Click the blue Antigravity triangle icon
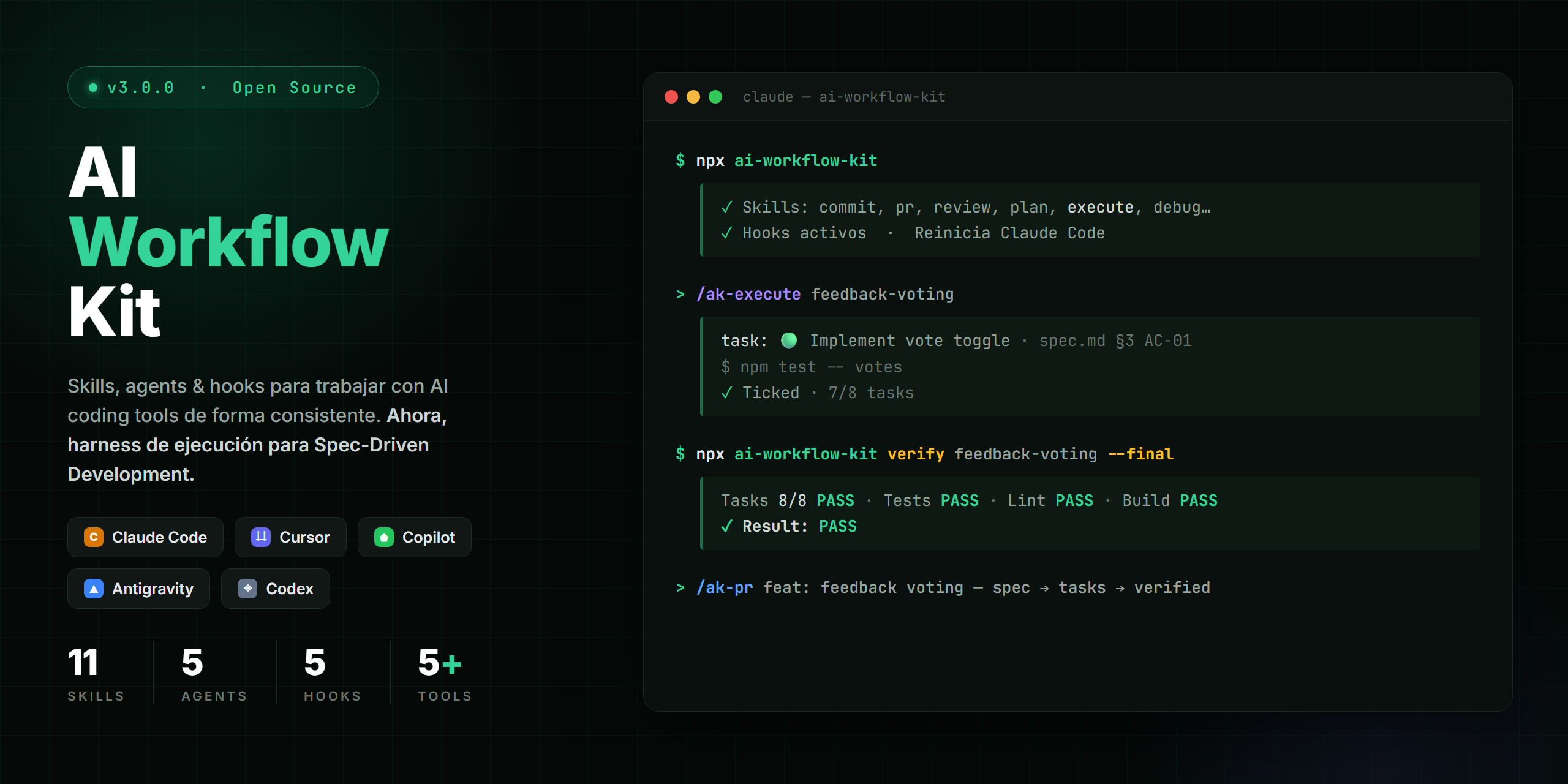 (94, 589)
